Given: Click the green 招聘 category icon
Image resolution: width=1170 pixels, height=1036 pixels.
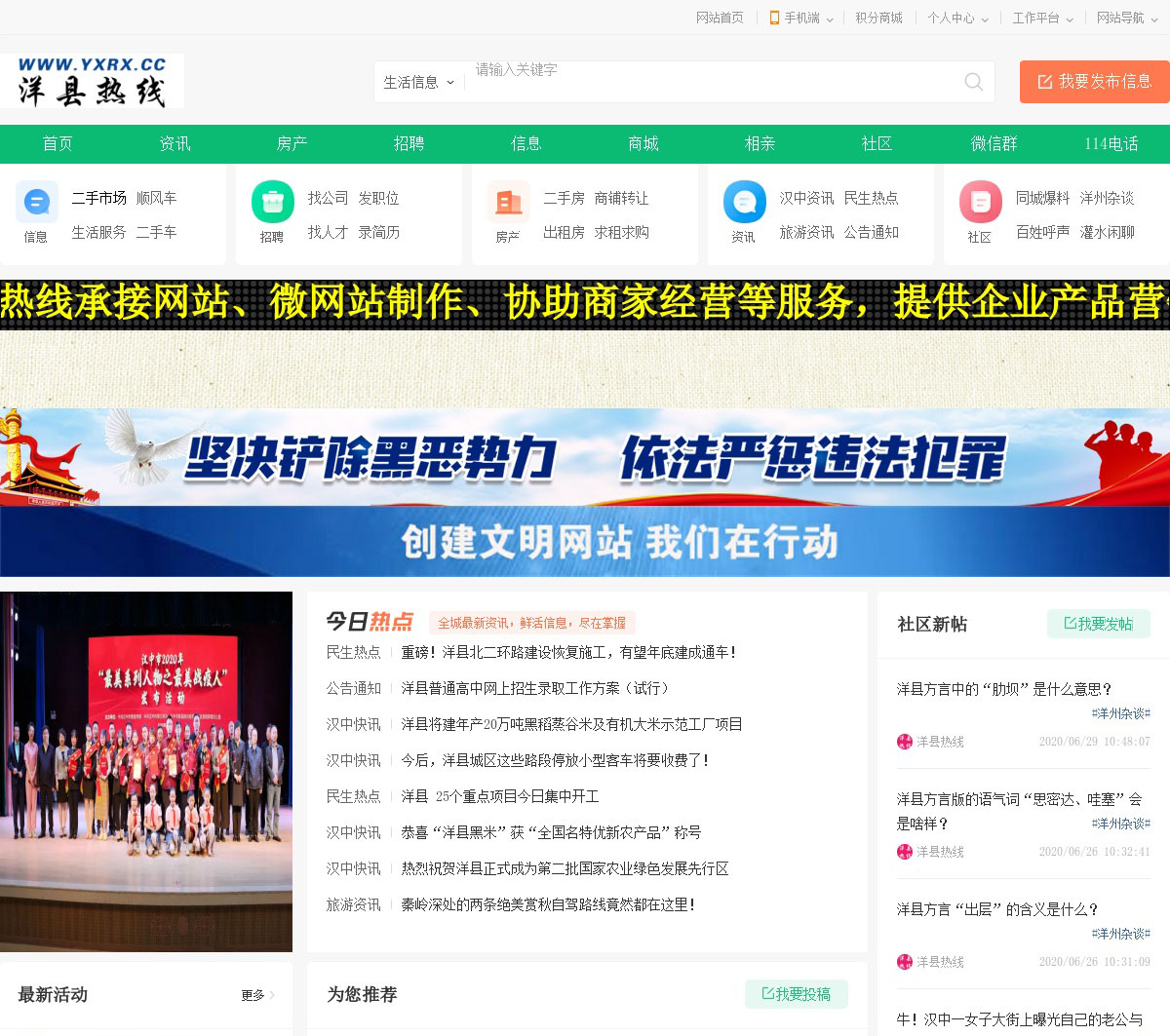Looking at the screenshot, I should [x=273, y=202].
